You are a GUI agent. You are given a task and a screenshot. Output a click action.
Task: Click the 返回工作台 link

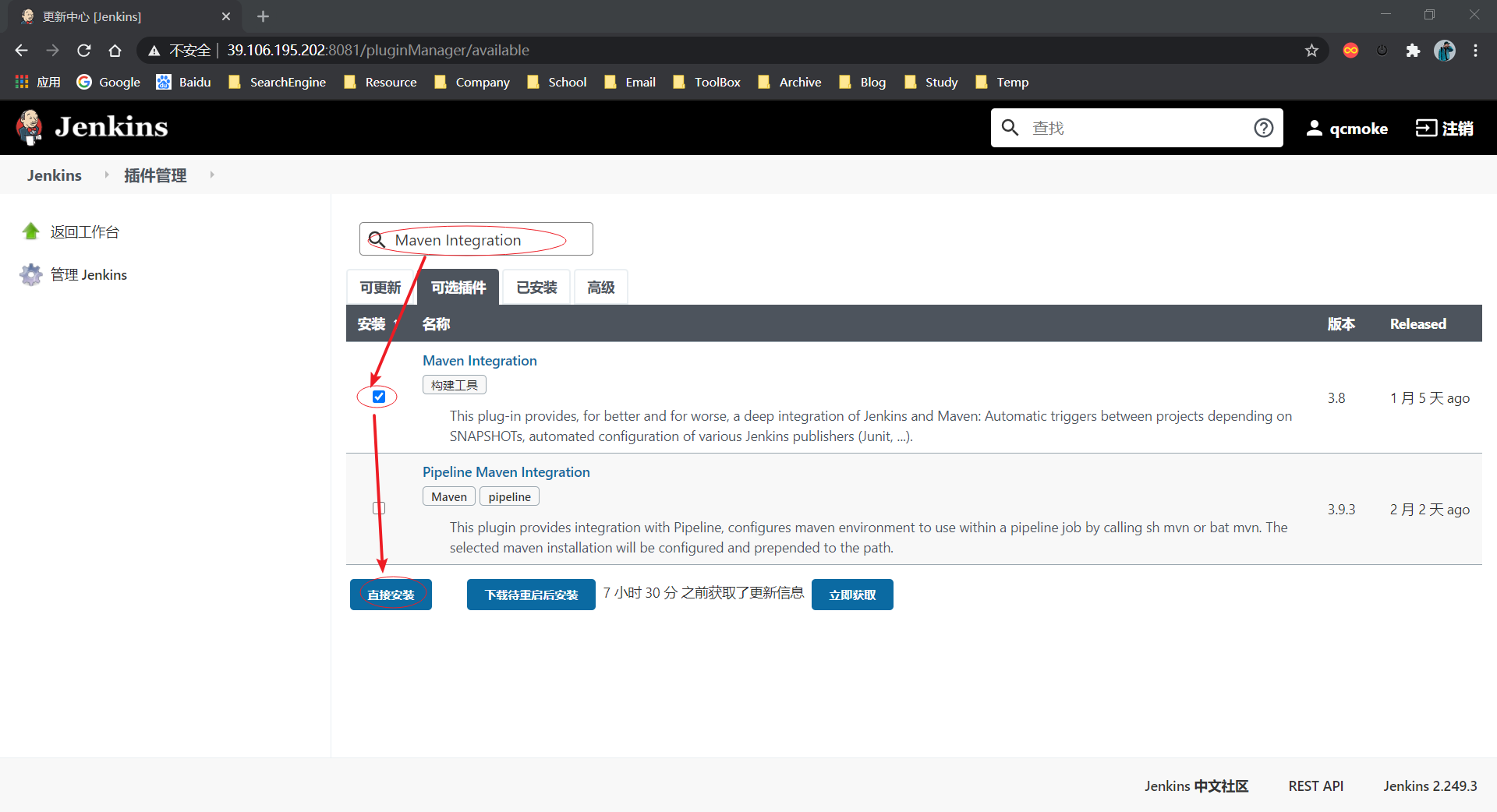[x=85, y=231]
